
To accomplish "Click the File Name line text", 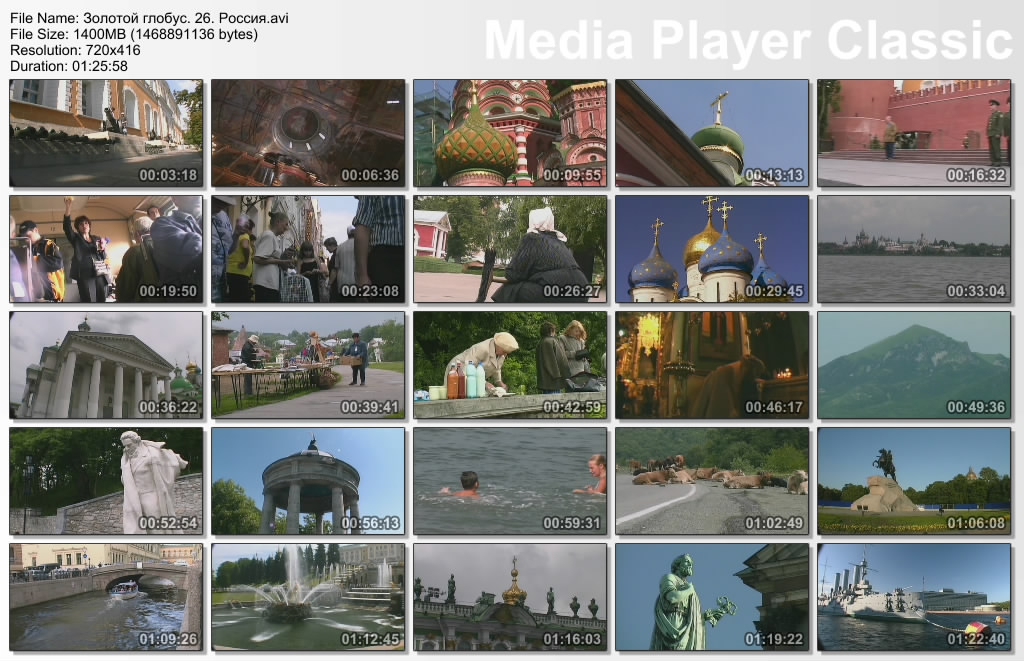I will [x=150, y=18].
